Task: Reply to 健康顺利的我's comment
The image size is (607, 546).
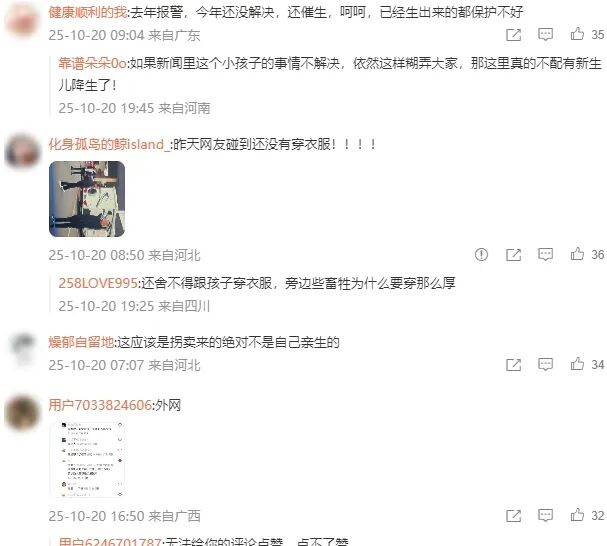Action: (x=545, y=35)
